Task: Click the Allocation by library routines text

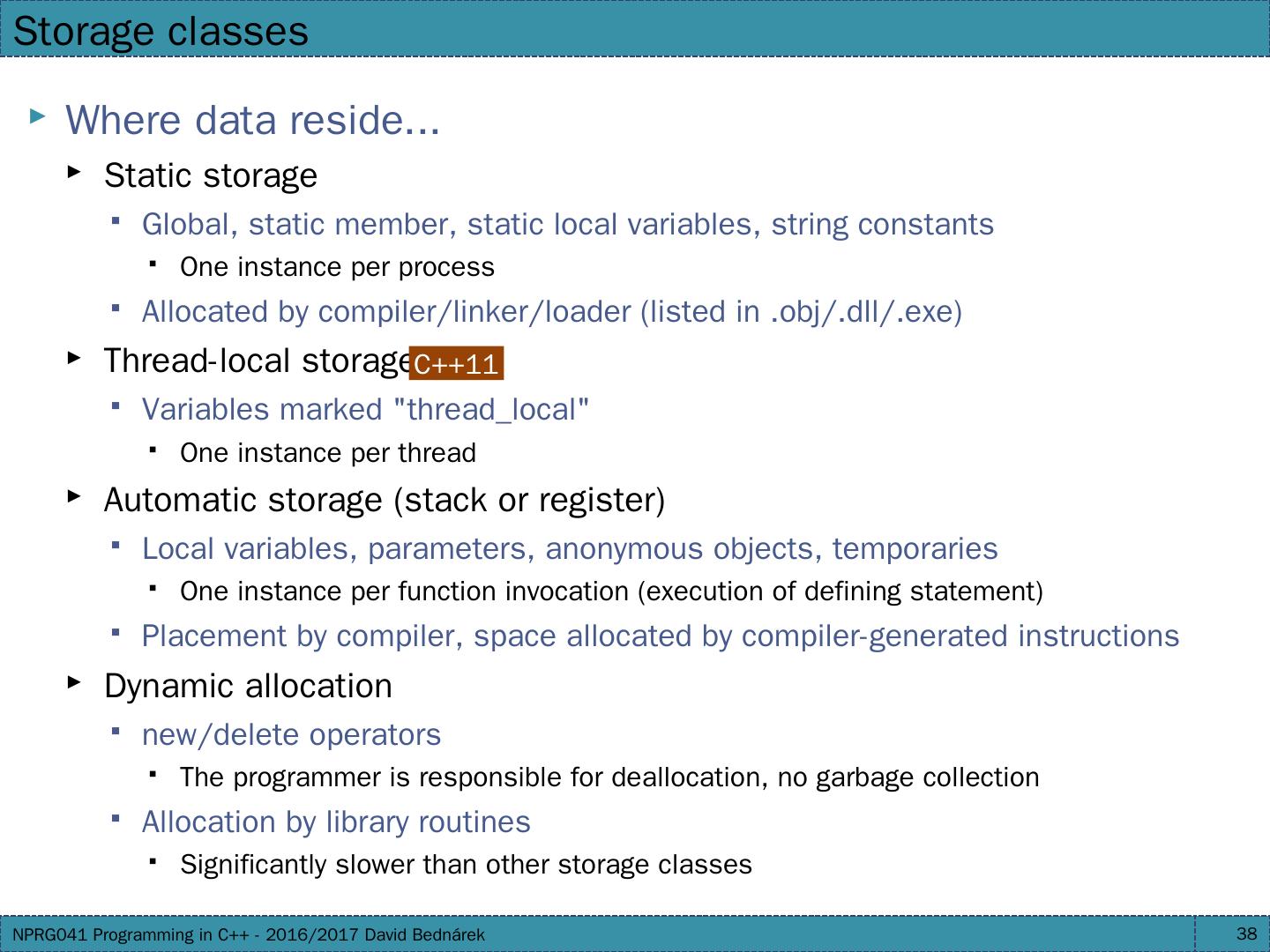Action: (336, 822)
